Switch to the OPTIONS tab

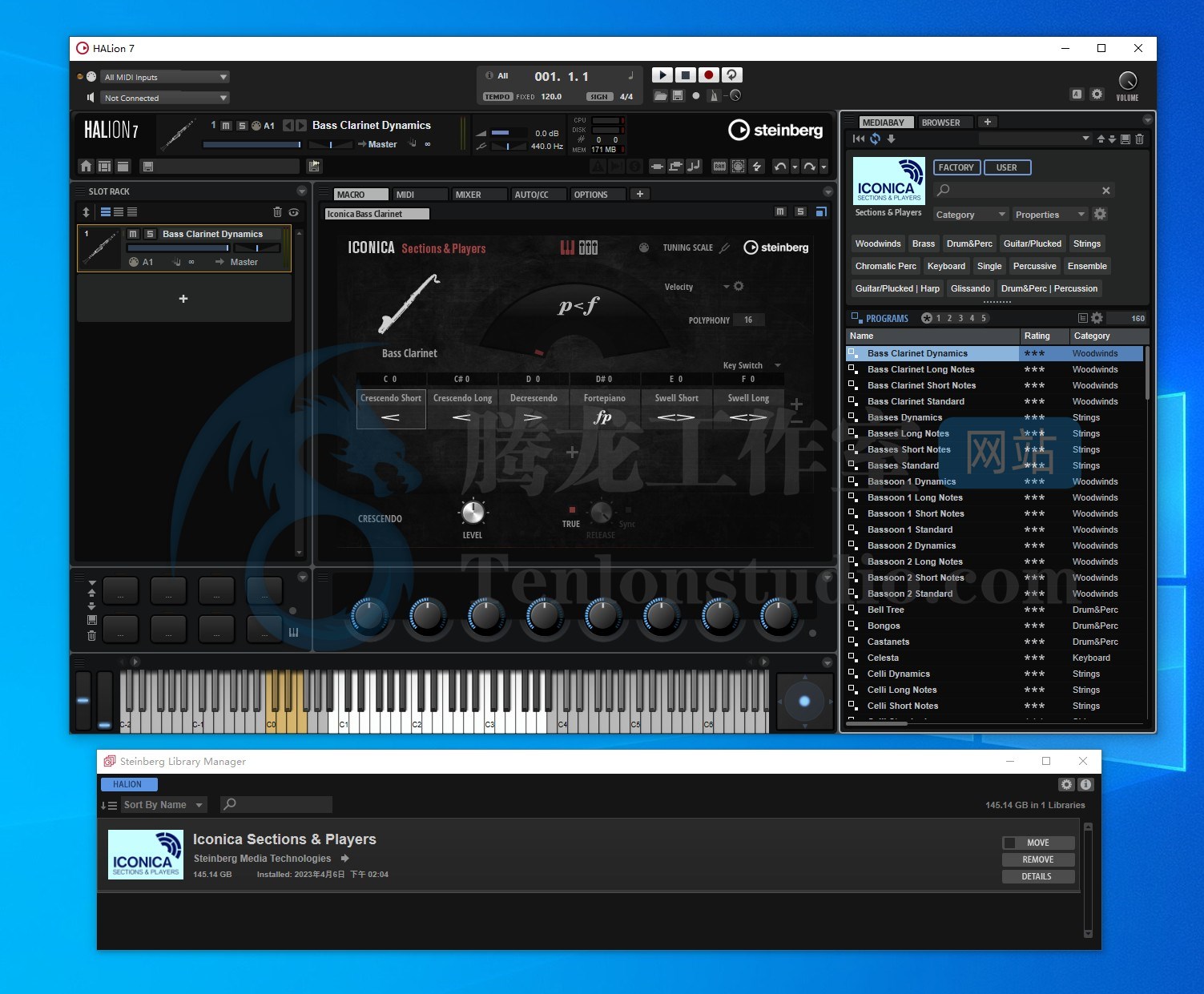tap(598, 194)
